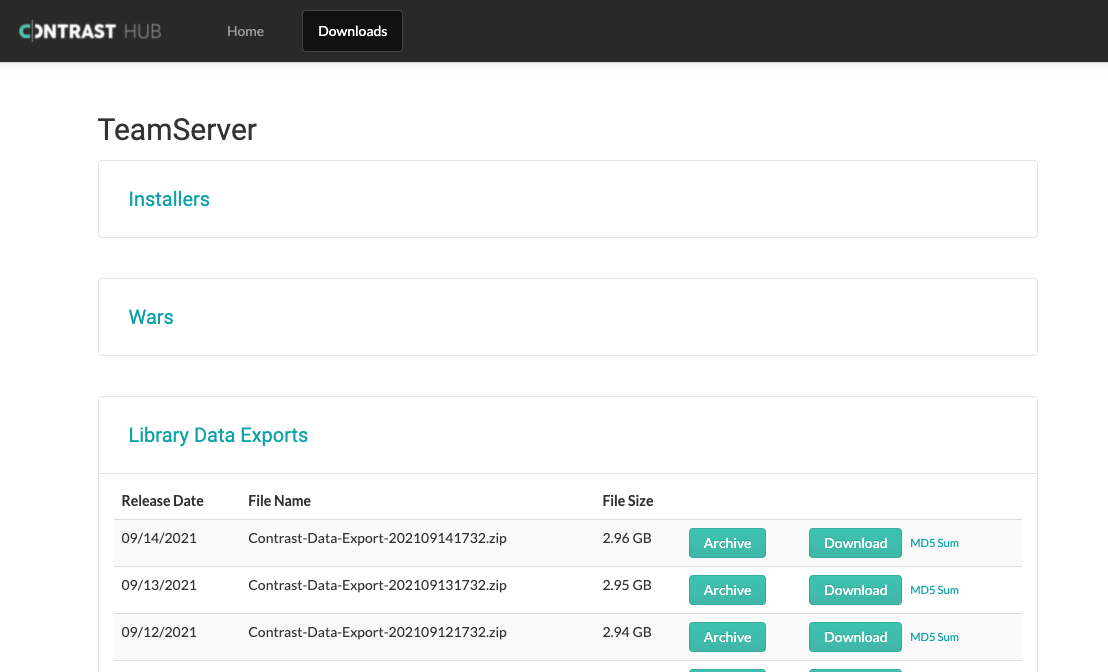Archive the 2.94 GB export
This screenshot has width=1108, height=672.
tap(727, 637)
